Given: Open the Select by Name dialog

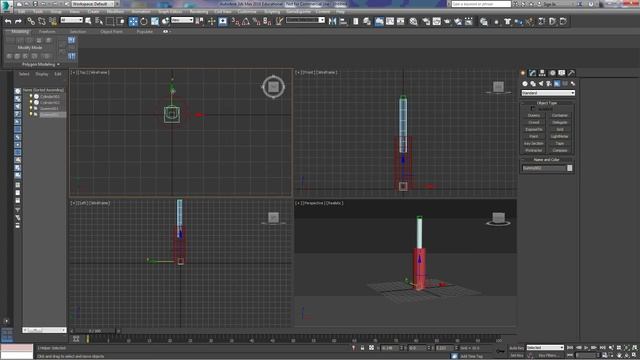Looking at the screenshot, I should pos(99,21).
